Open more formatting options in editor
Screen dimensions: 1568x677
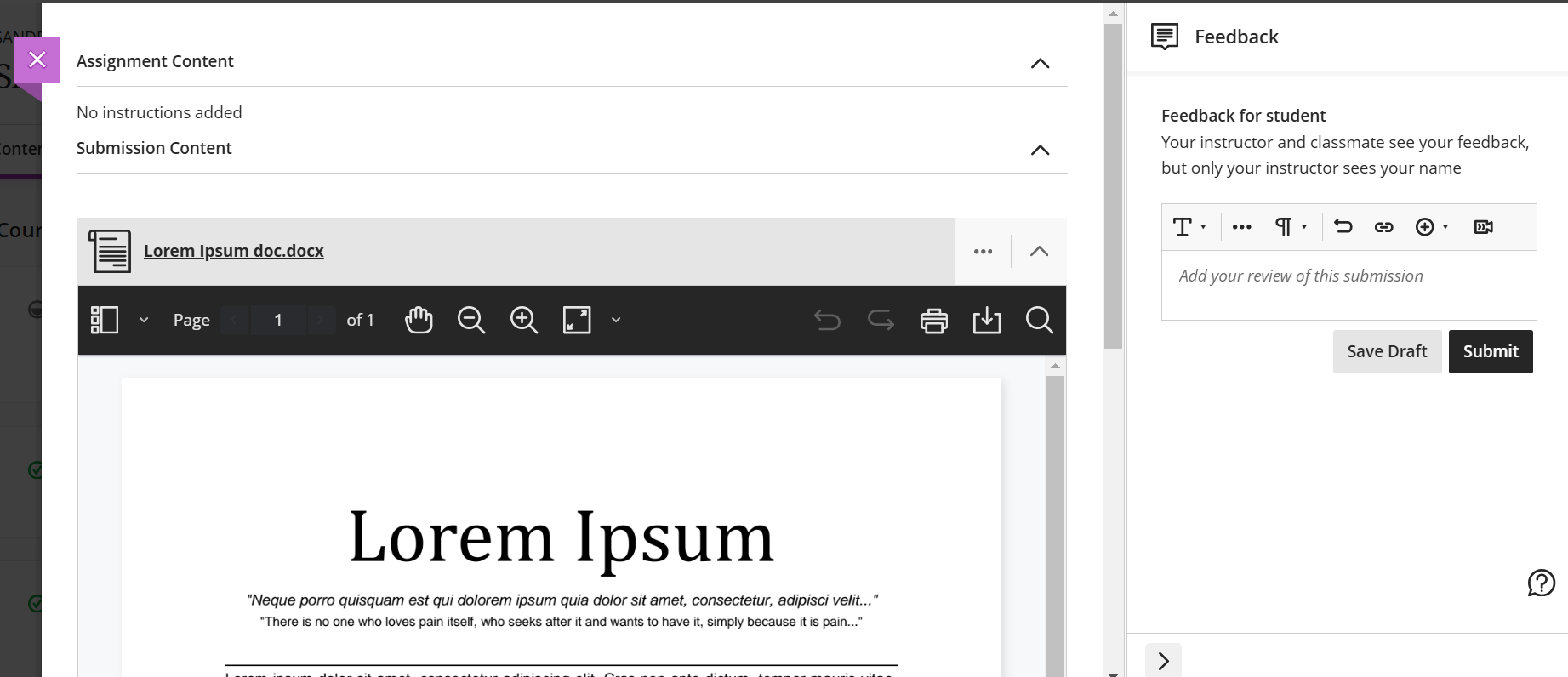click(x=1241, y=227)
